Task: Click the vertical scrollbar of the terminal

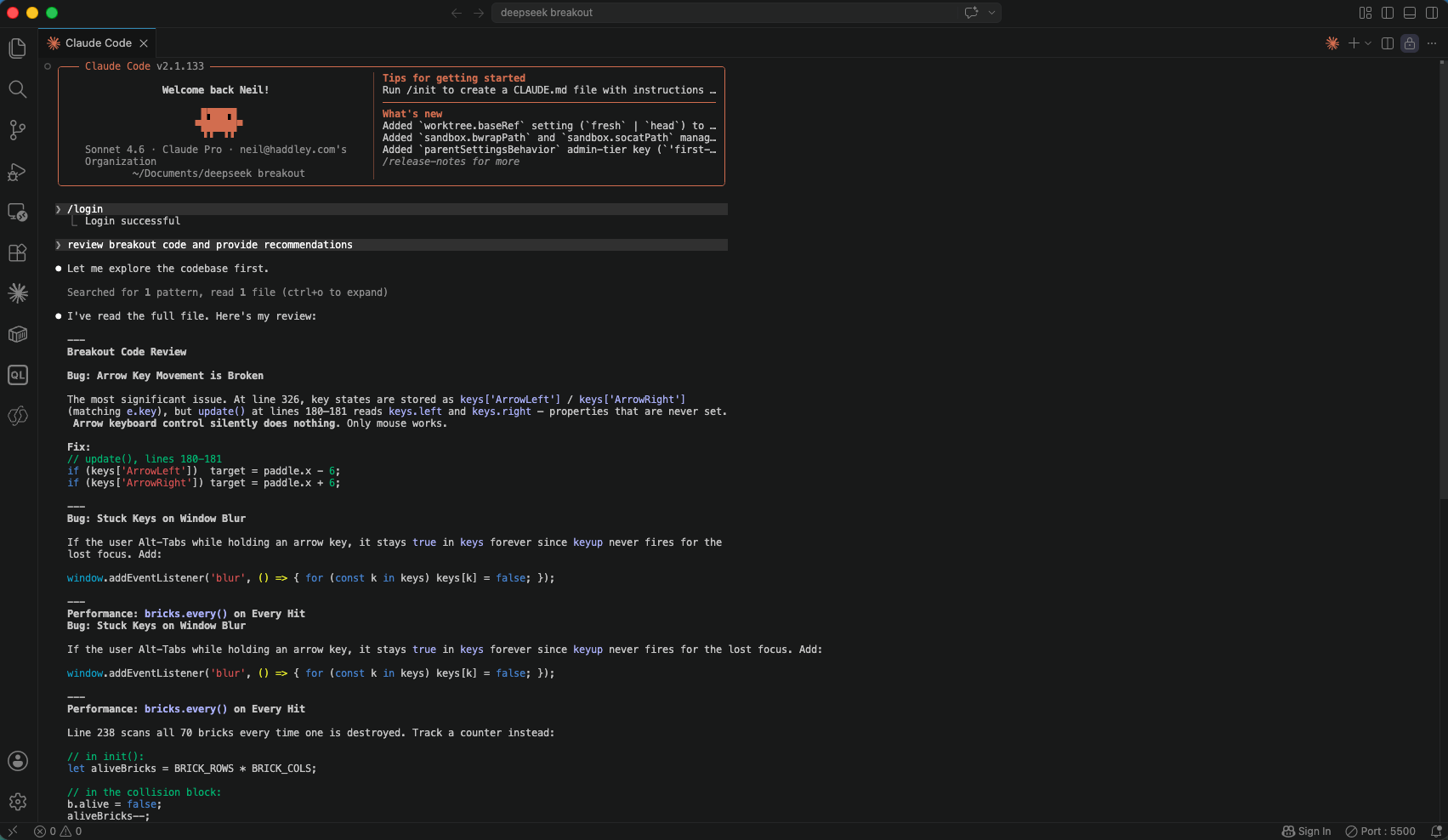Action: point(1443,281)
